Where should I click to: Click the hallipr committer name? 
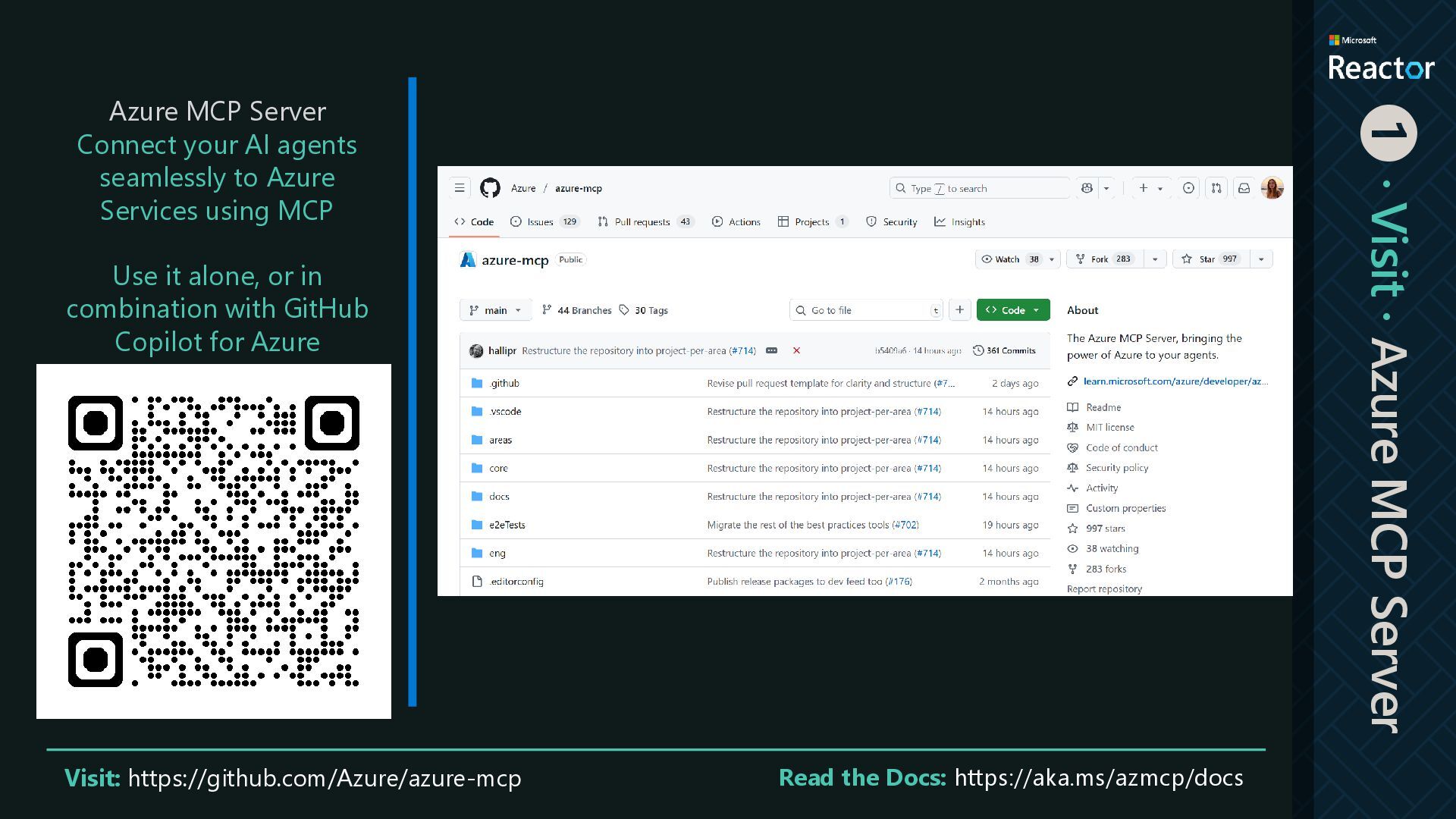coord(502,350)
